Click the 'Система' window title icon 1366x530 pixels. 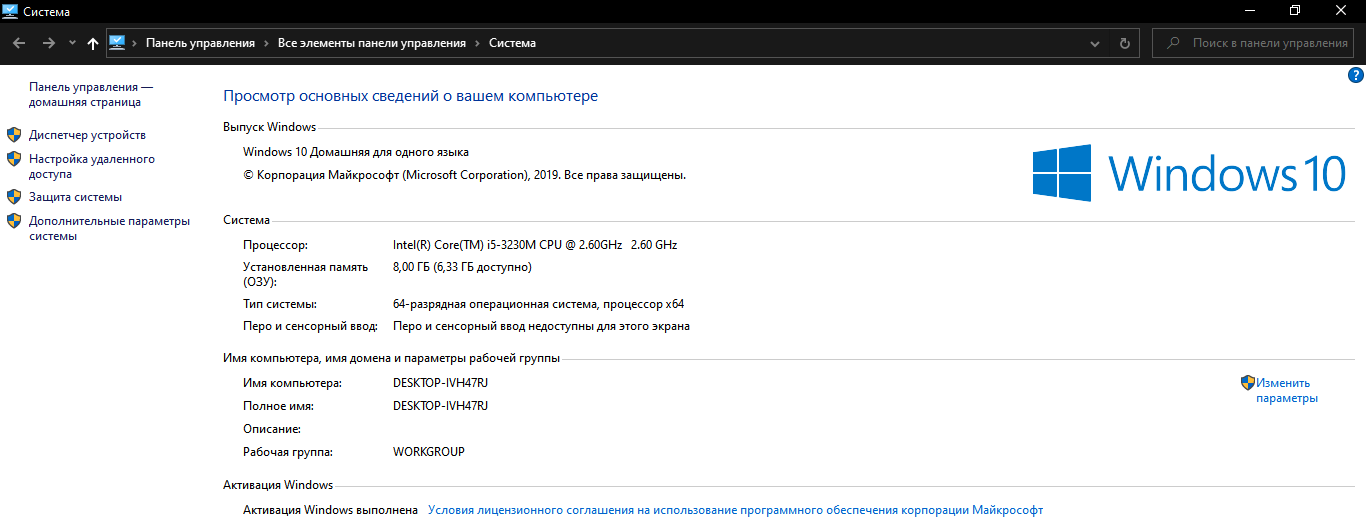pyautogui.click(x=11, y=10)
